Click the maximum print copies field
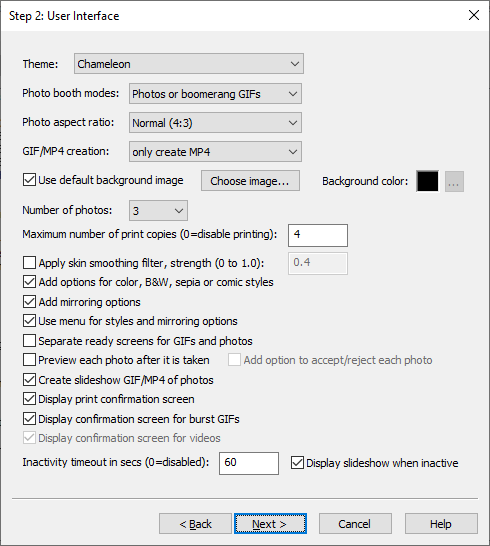Image resolution: width=490 pixels, height=546 pixels. click(x=318, y=235)
